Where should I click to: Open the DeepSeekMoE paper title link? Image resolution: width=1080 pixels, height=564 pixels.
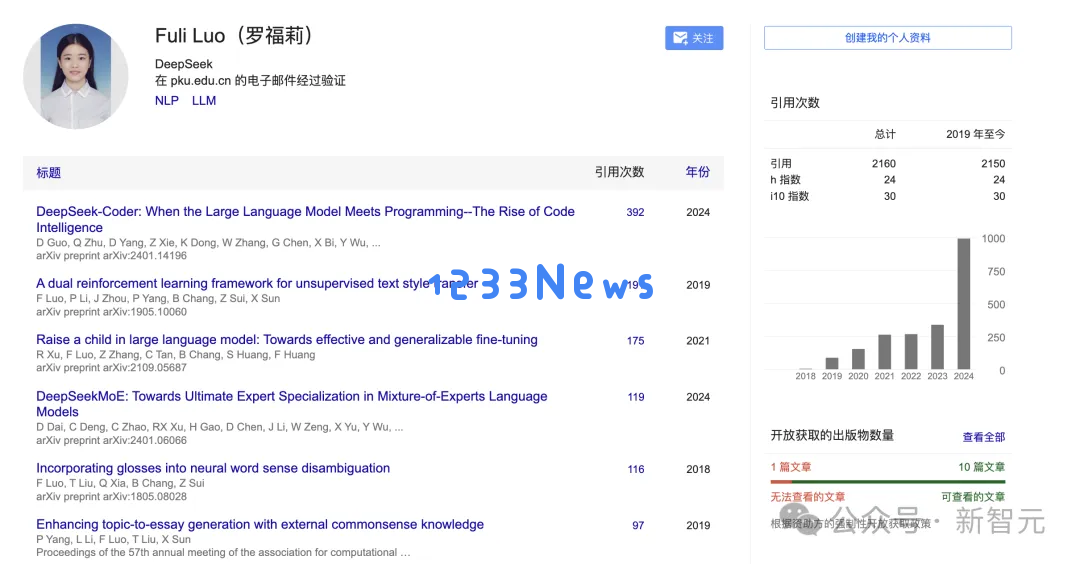(291, 404)
